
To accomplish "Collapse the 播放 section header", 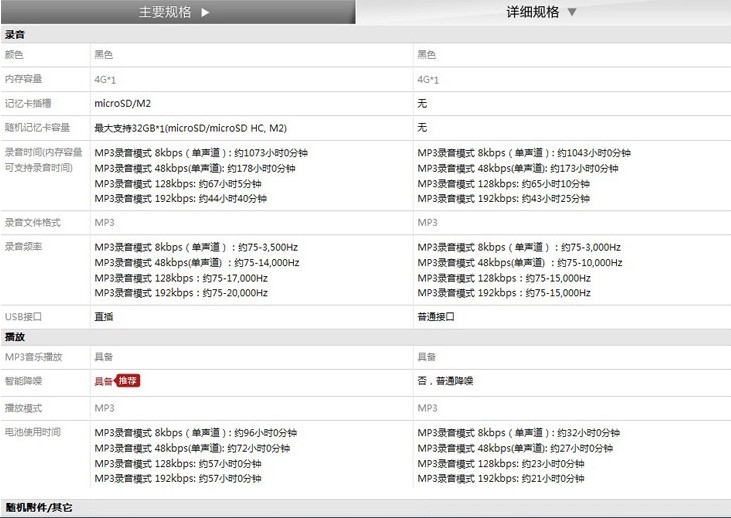I will pos(16,337).
